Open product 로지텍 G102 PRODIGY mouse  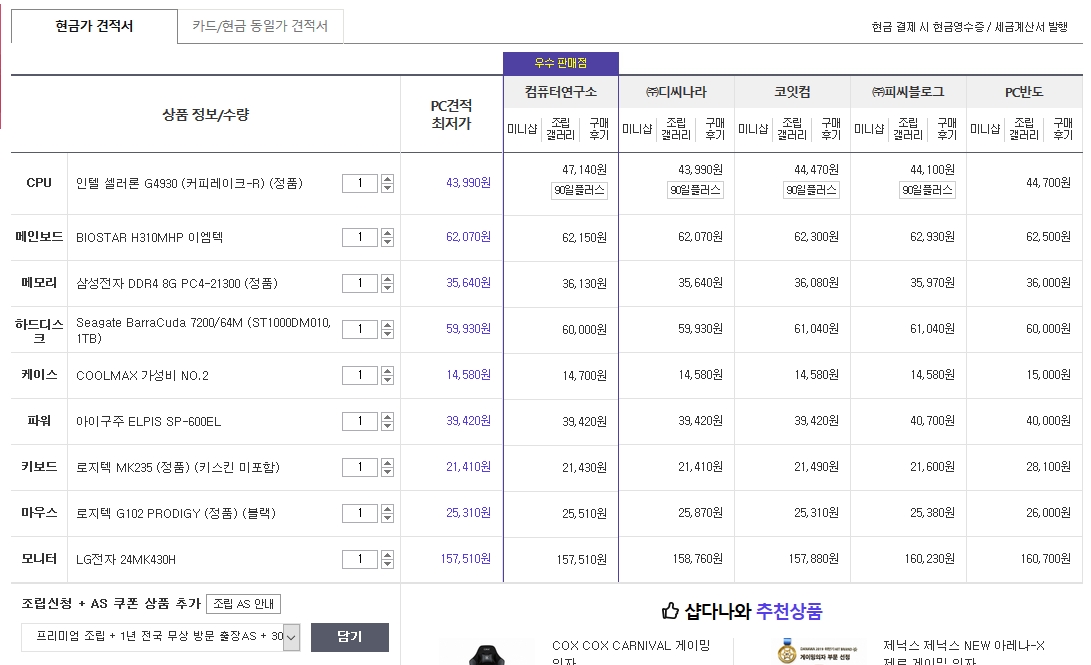[x=176, y=513]
